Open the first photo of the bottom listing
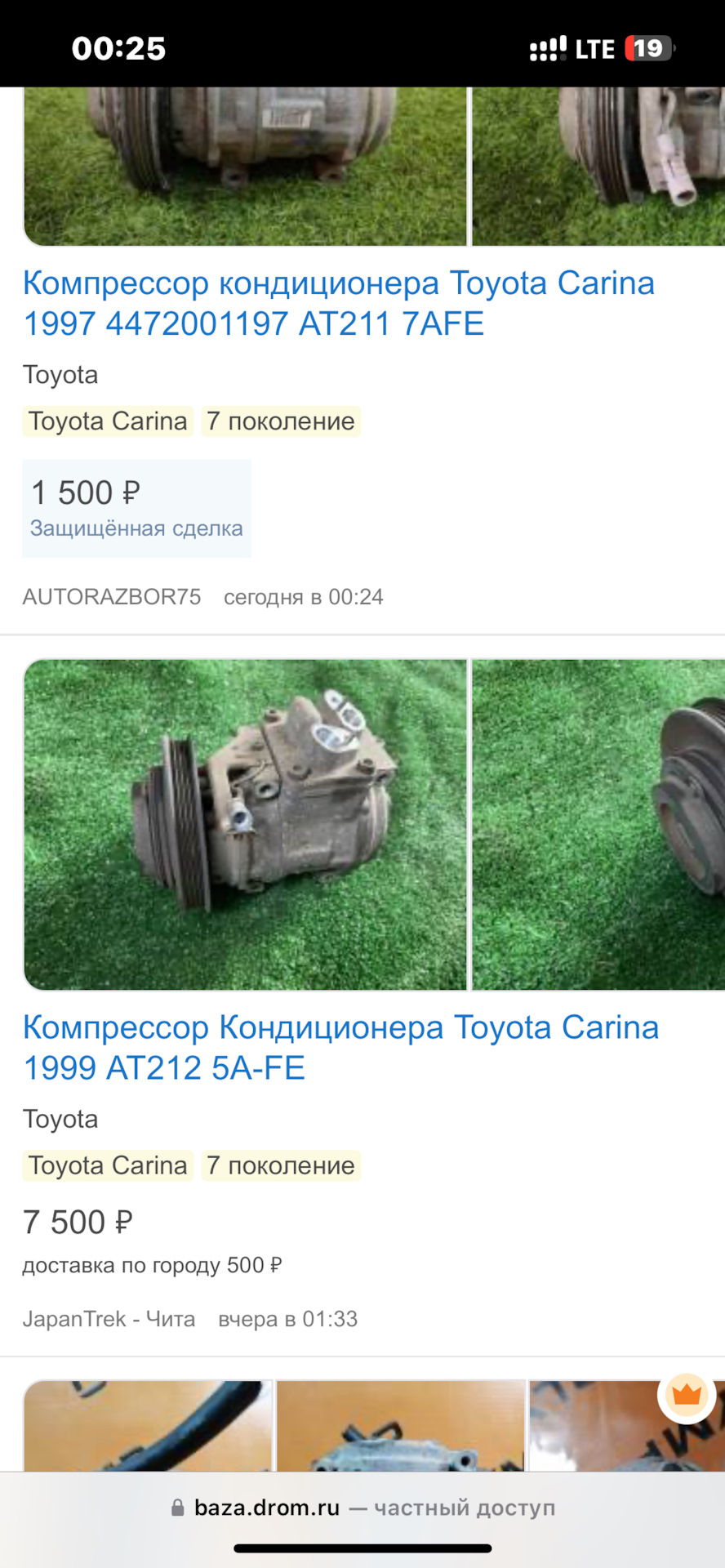 (x=148, y=1426)
